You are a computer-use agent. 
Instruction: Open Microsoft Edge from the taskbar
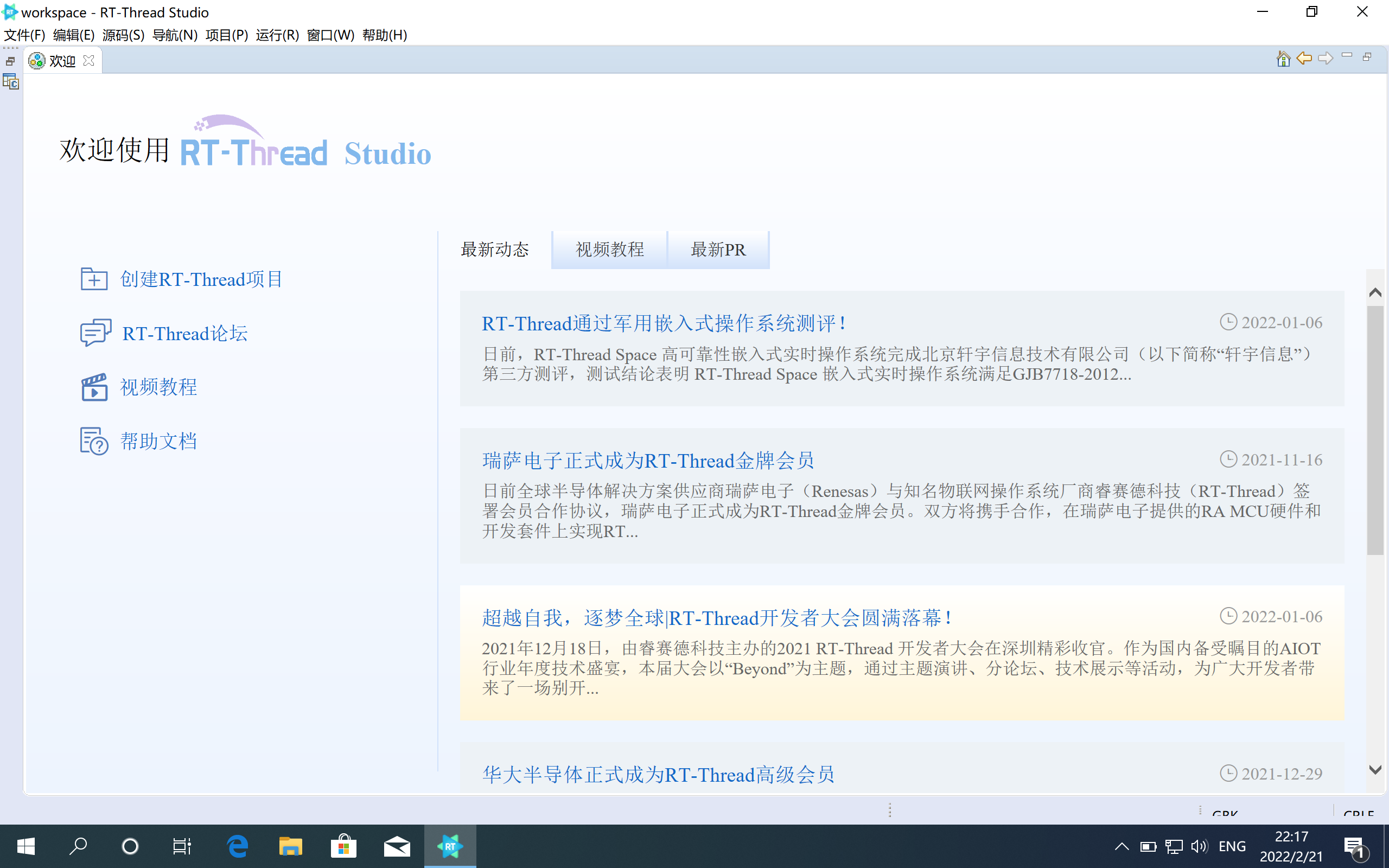[x=237, y=846]
